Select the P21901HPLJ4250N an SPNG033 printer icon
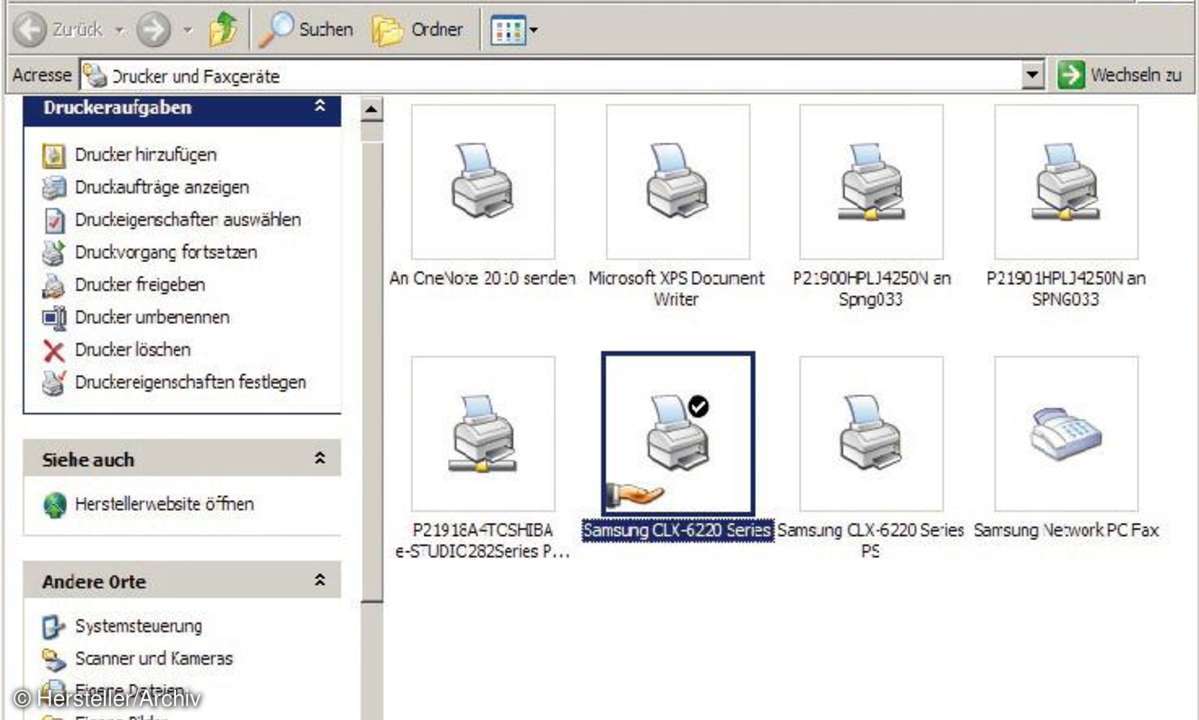The width and height of the screenshot is (1199, 720). [1066, 182]
